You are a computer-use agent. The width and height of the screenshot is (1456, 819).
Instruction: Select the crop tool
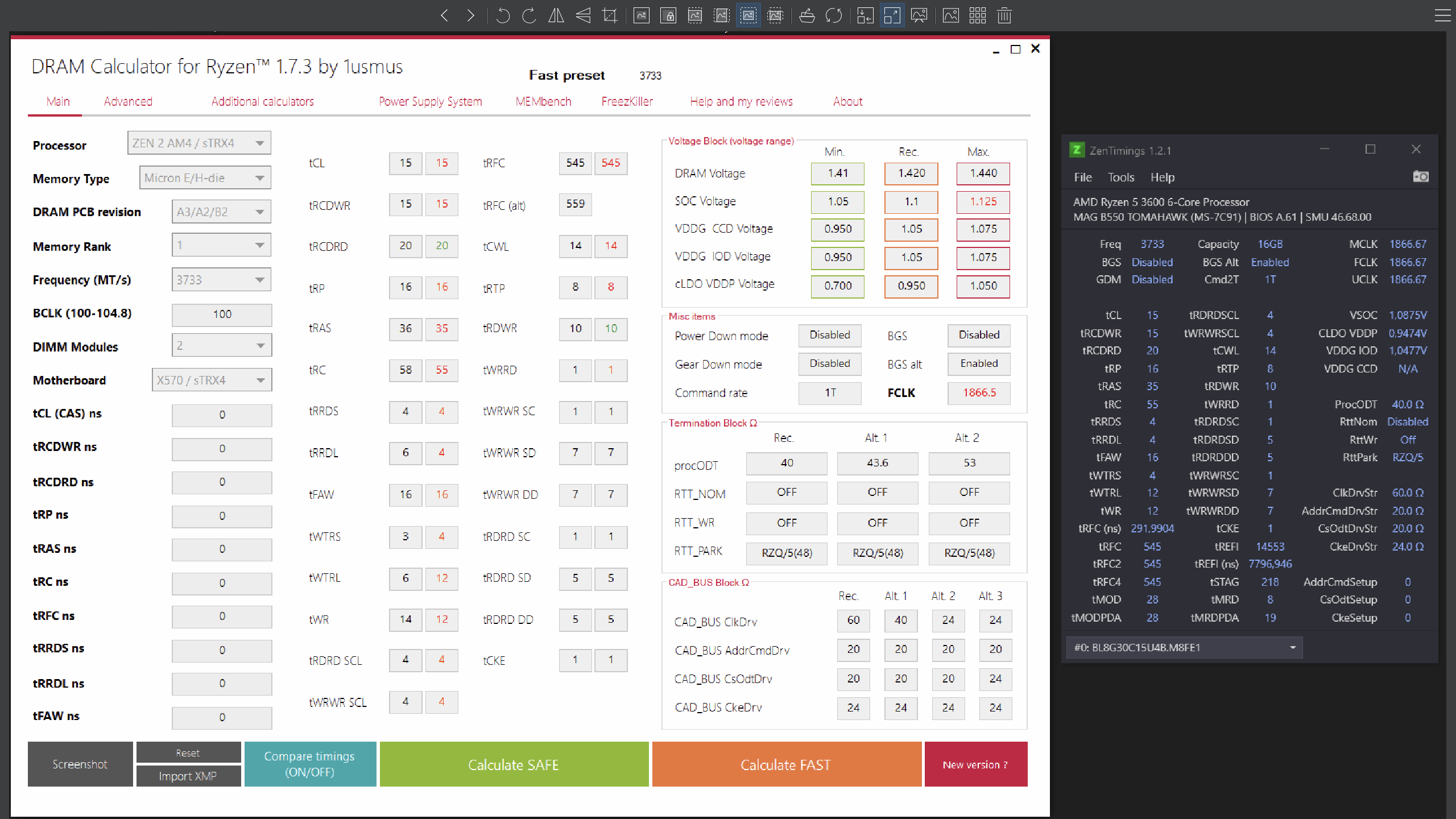[x=610, y=15]
